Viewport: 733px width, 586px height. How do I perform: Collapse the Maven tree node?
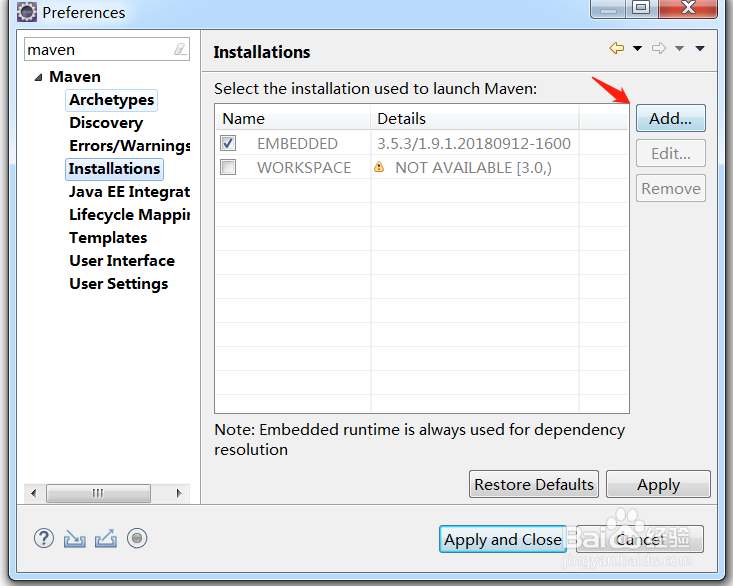coord(38,77)
